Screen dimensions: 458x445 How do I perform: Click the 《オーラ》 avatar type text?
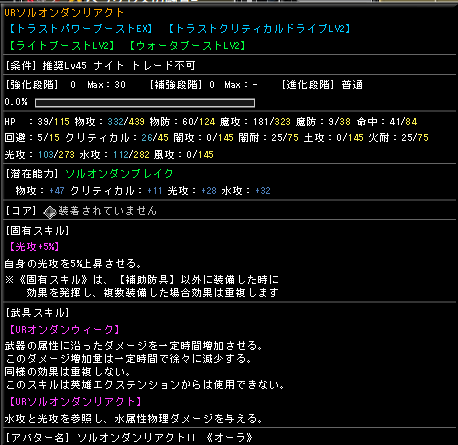[x=229, y=438]
